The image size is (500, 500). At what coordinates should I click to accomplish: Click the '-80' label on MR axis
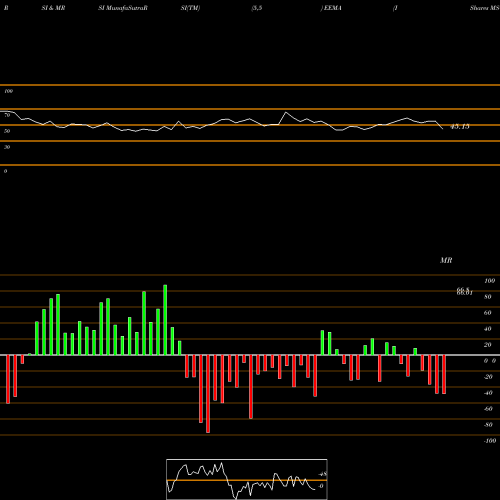[x=488, y=425]
